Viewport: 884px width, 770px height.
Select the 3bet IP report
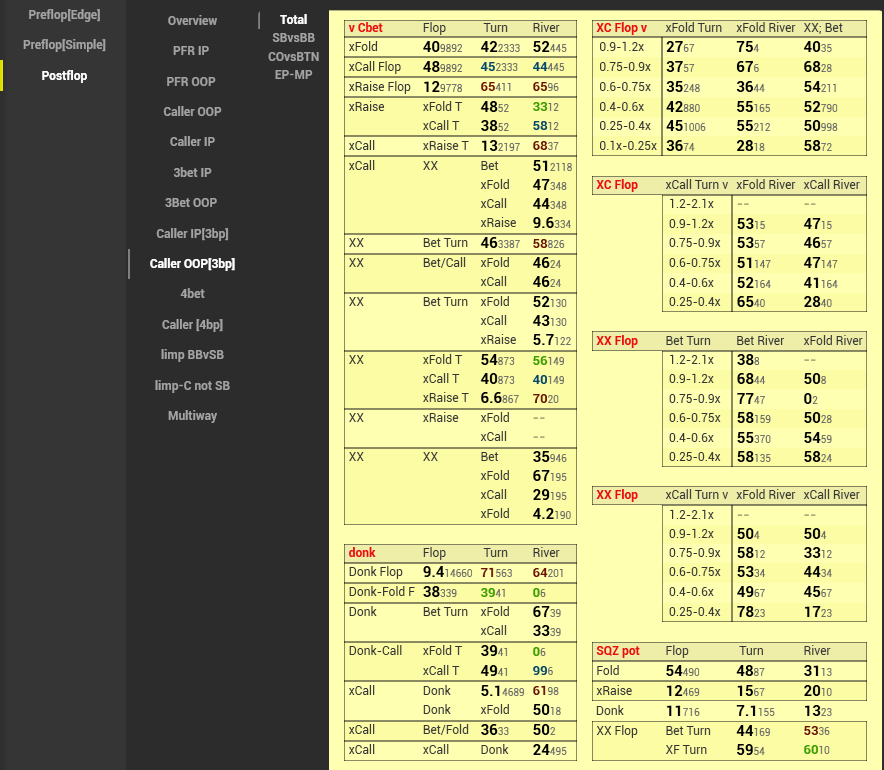[192, 173]
